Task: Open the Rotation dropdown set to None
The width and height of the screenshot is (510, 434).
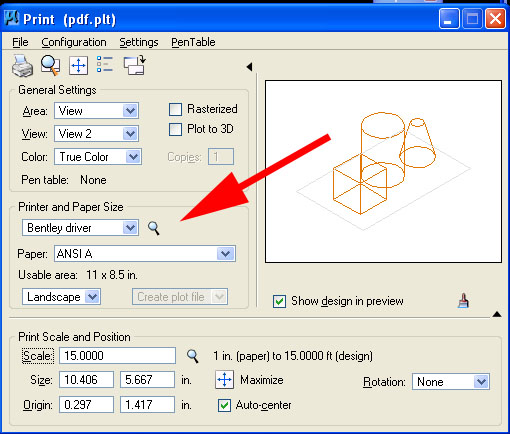Action: point(451,382)
